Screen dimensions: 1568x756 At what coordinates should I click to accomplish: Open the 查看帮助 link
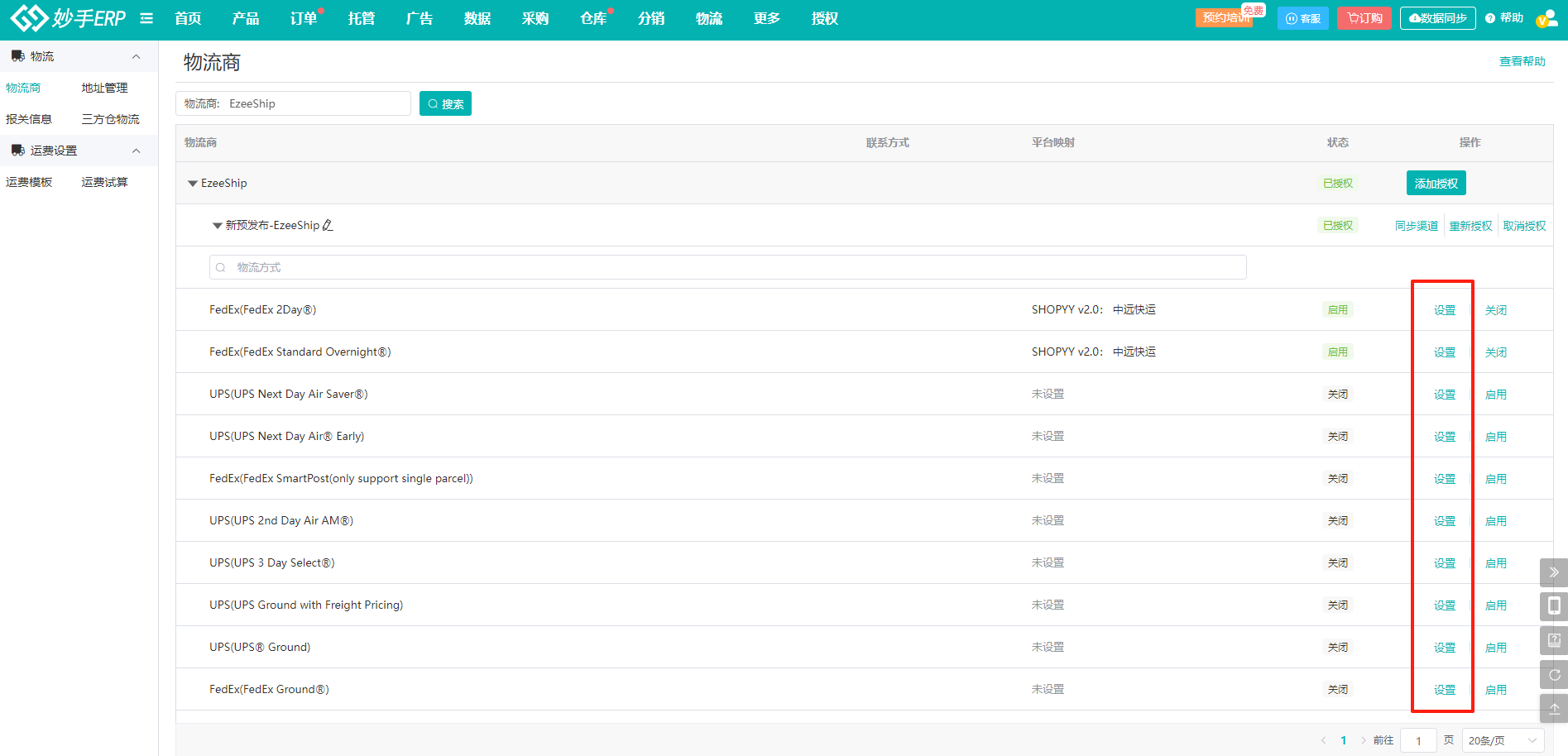[x=1522, y=61]
